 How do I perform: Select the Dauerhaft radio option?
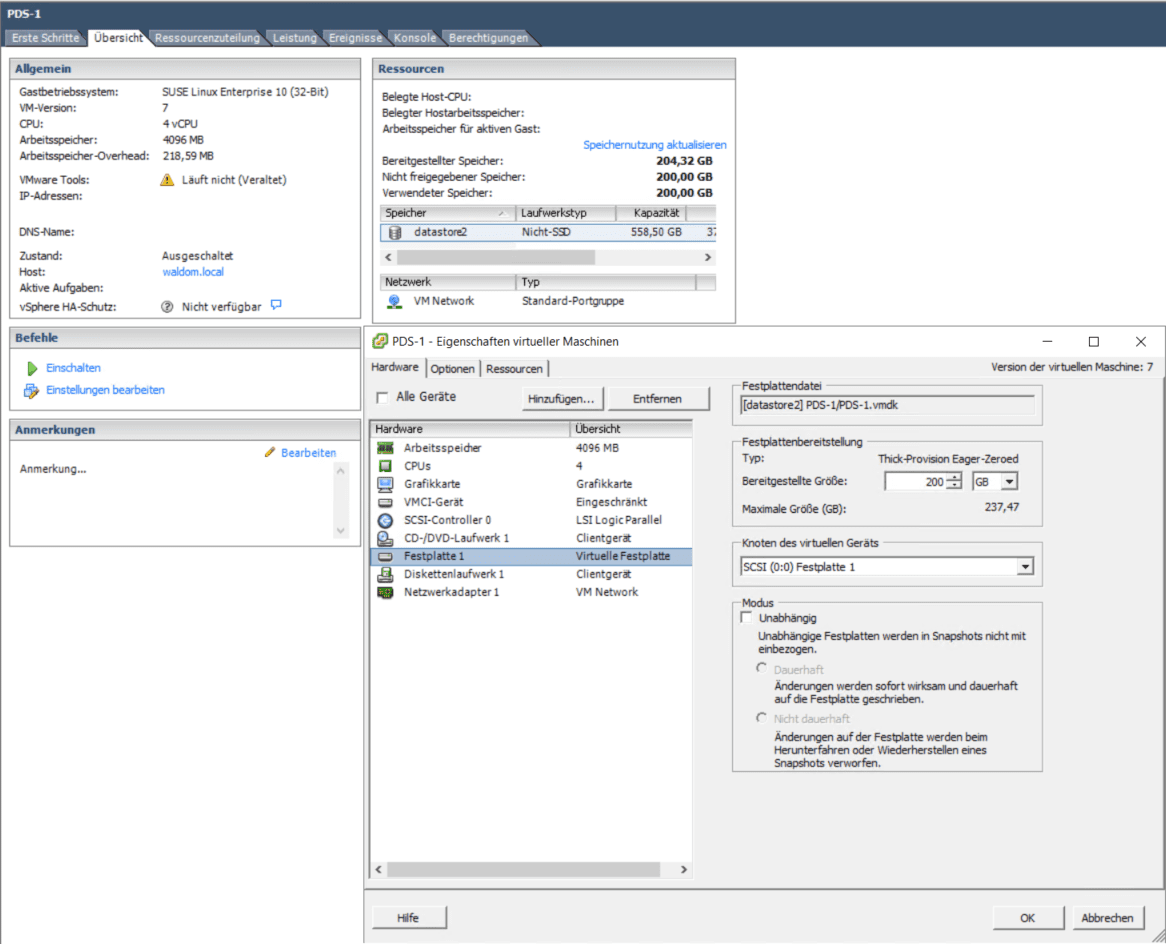click(x=761, y=668)
